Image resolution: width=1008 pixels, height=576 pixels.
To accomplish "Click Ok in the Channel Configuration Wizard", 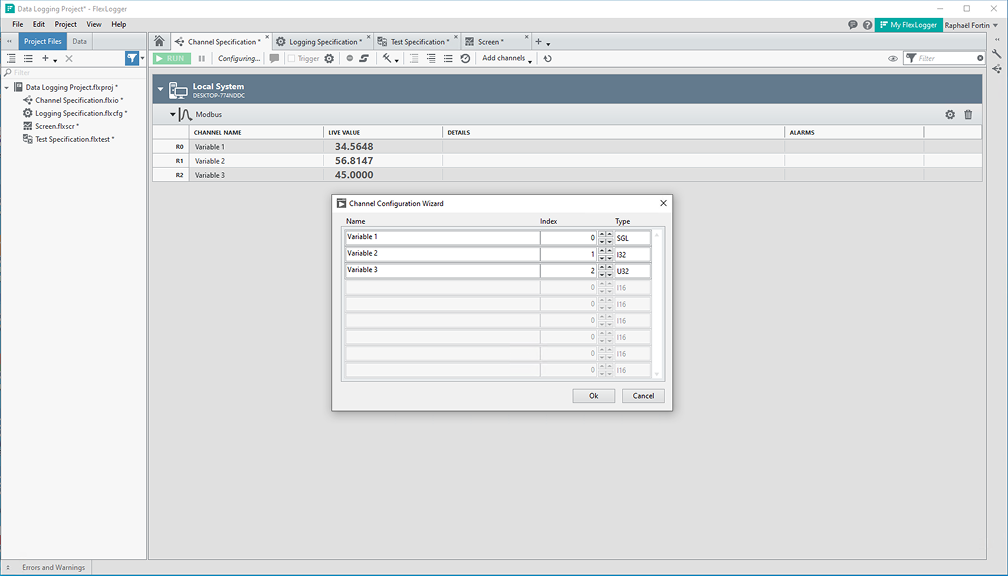I will [x=593, y=396].
